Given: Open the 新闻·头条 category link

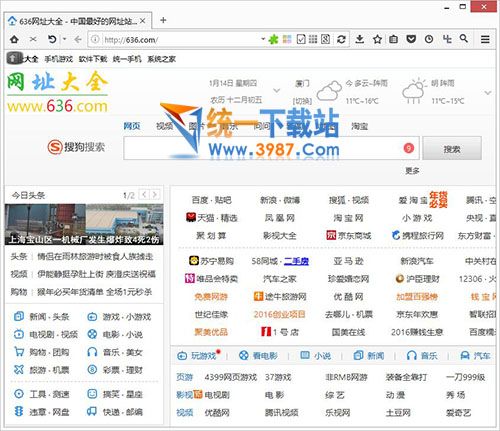Looking at the screenshot, I should (x=49, y=316).
